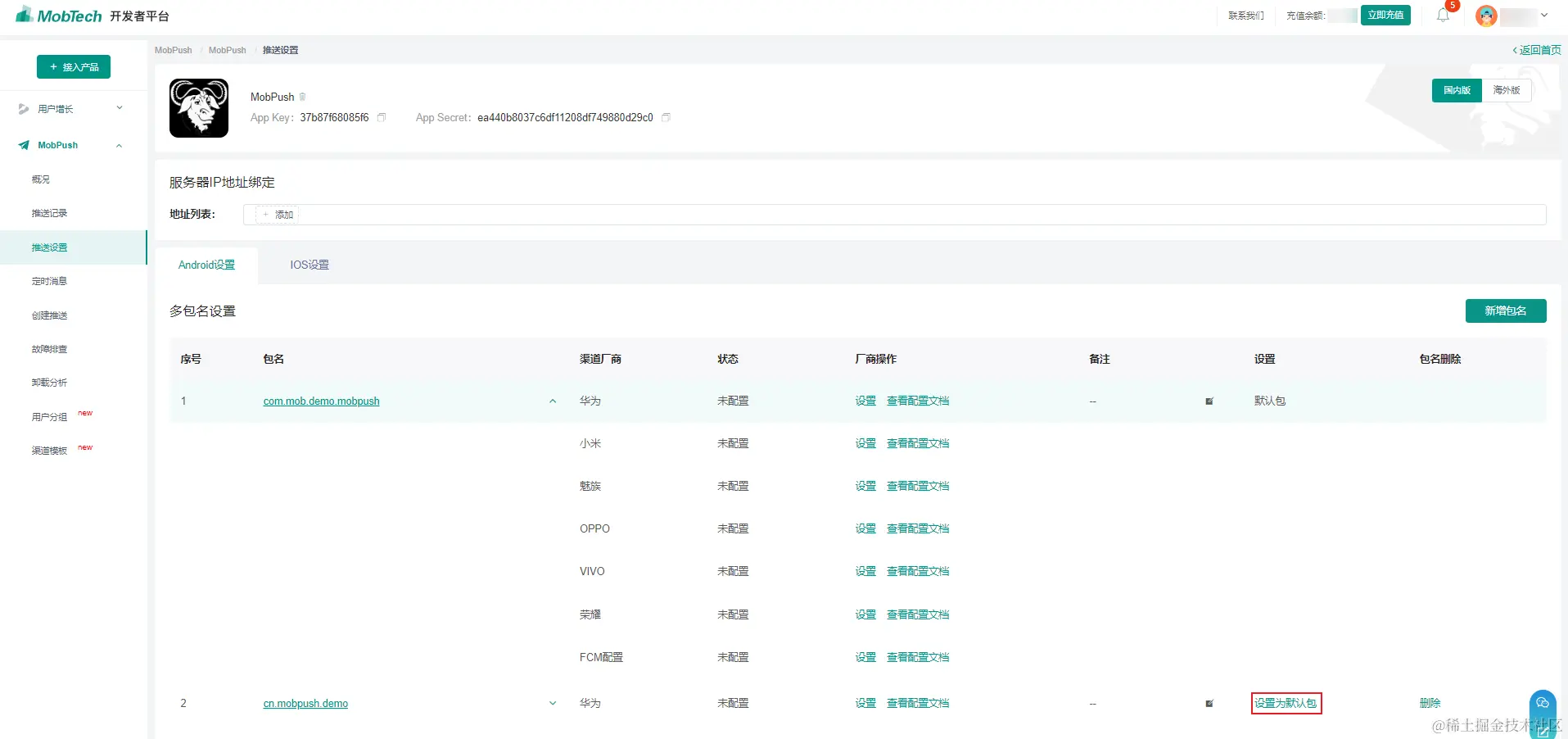
Task: Click 设置 for the 荣耀 channel
Action: 865,614
